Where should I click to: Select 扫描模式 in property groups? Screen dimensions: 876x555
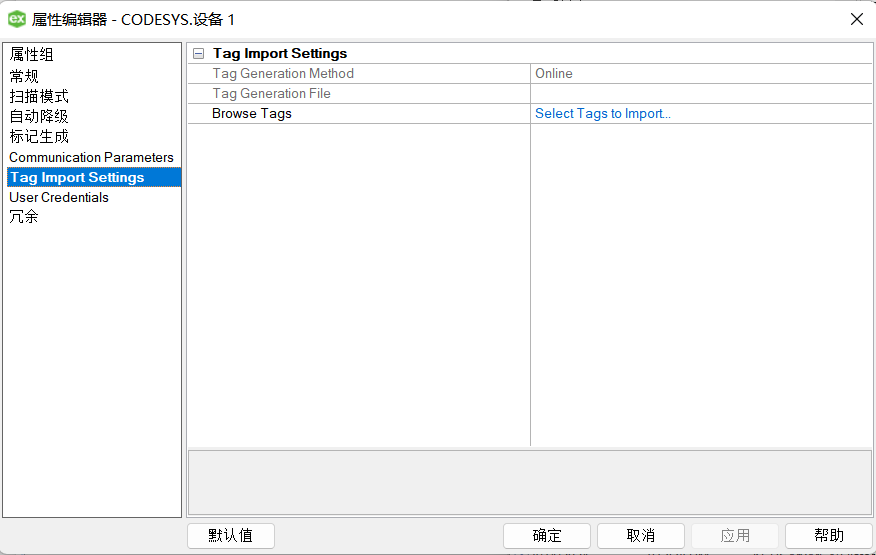[x=39, y=96]
